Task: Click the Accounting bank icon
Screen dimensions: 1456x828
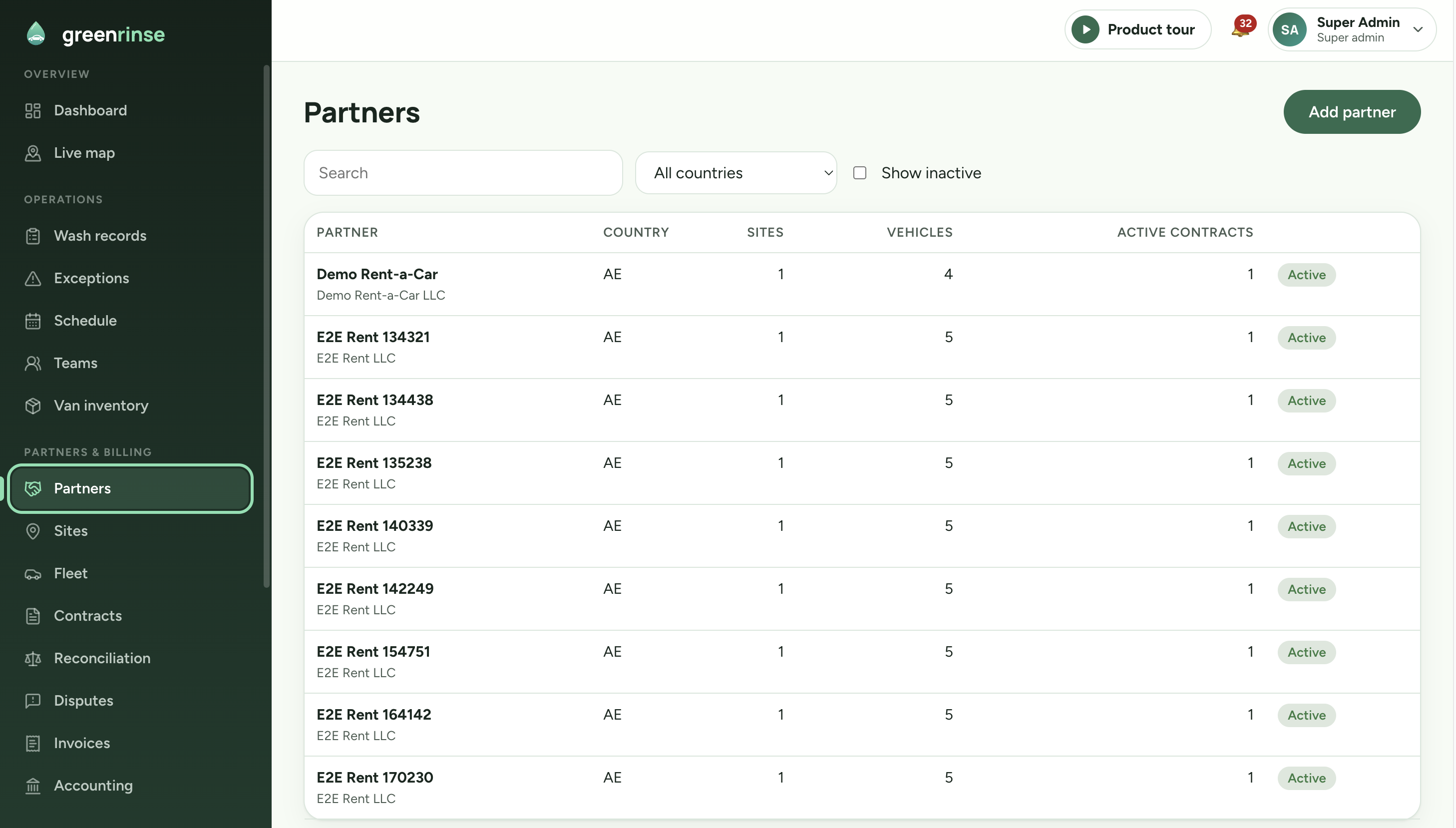Action: (x=33, y=786)
